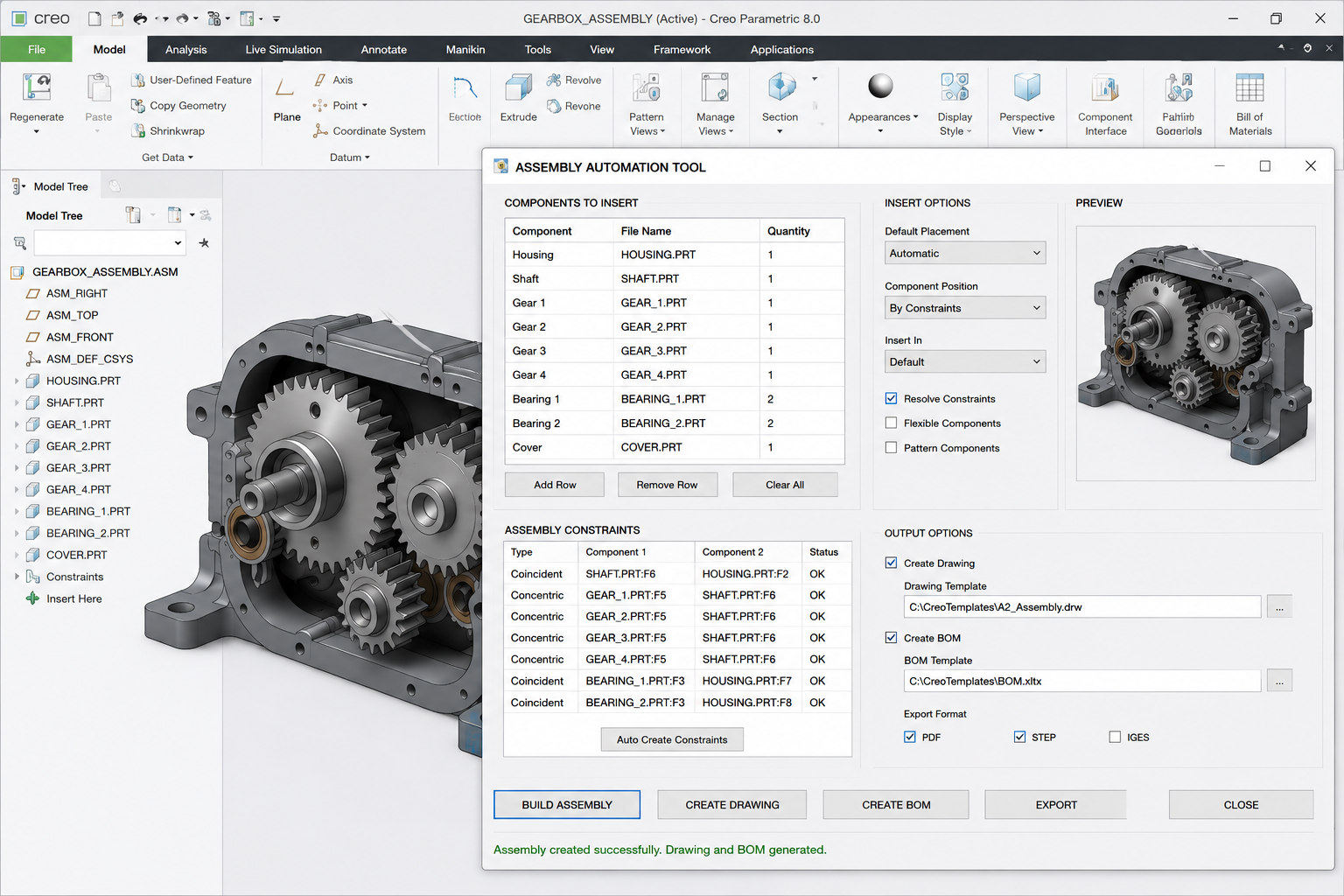
Task: Click the Revolve tool icon
Action: (x=554, y=80)
